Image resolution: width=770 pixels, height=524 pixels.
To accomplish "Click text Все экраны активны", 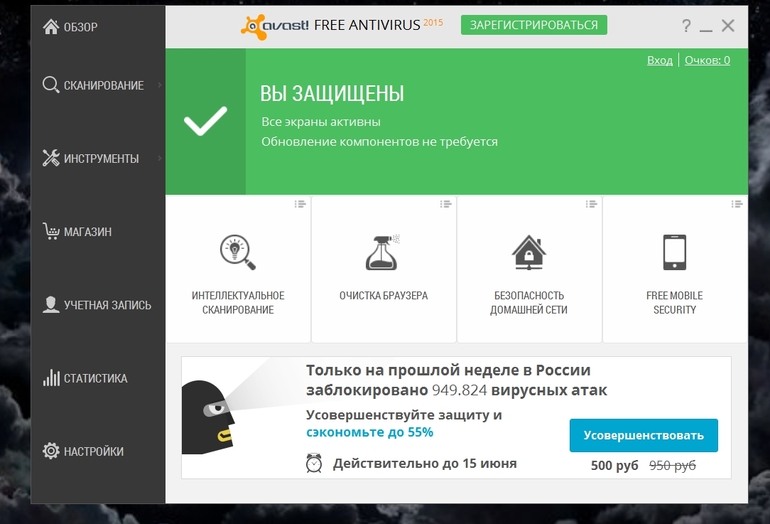I will (x=321, y=122).
